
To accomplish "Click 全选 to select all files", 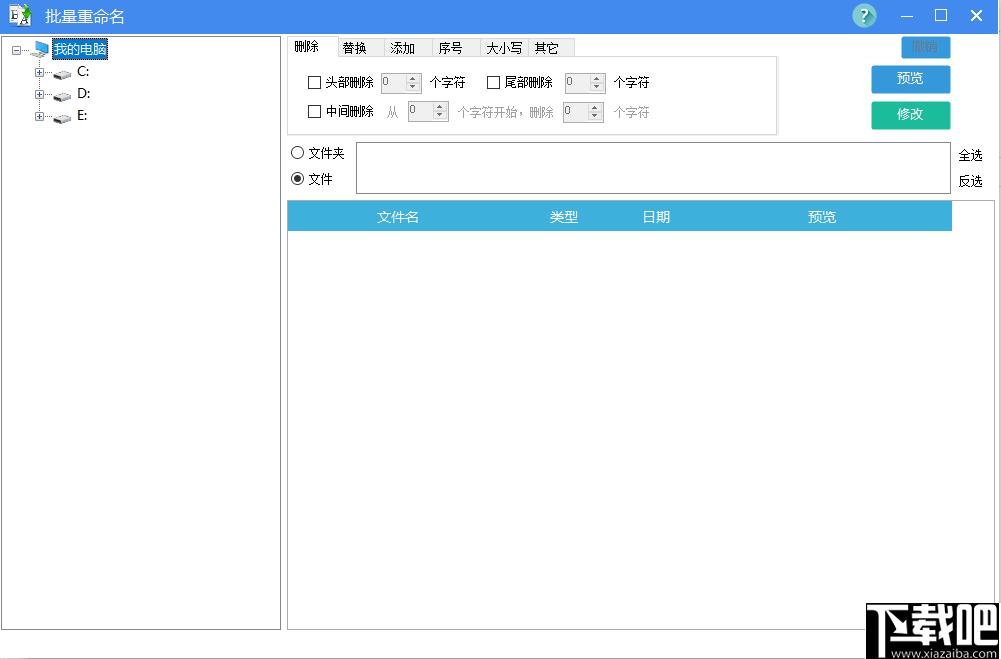I will [x=970, y=155].
